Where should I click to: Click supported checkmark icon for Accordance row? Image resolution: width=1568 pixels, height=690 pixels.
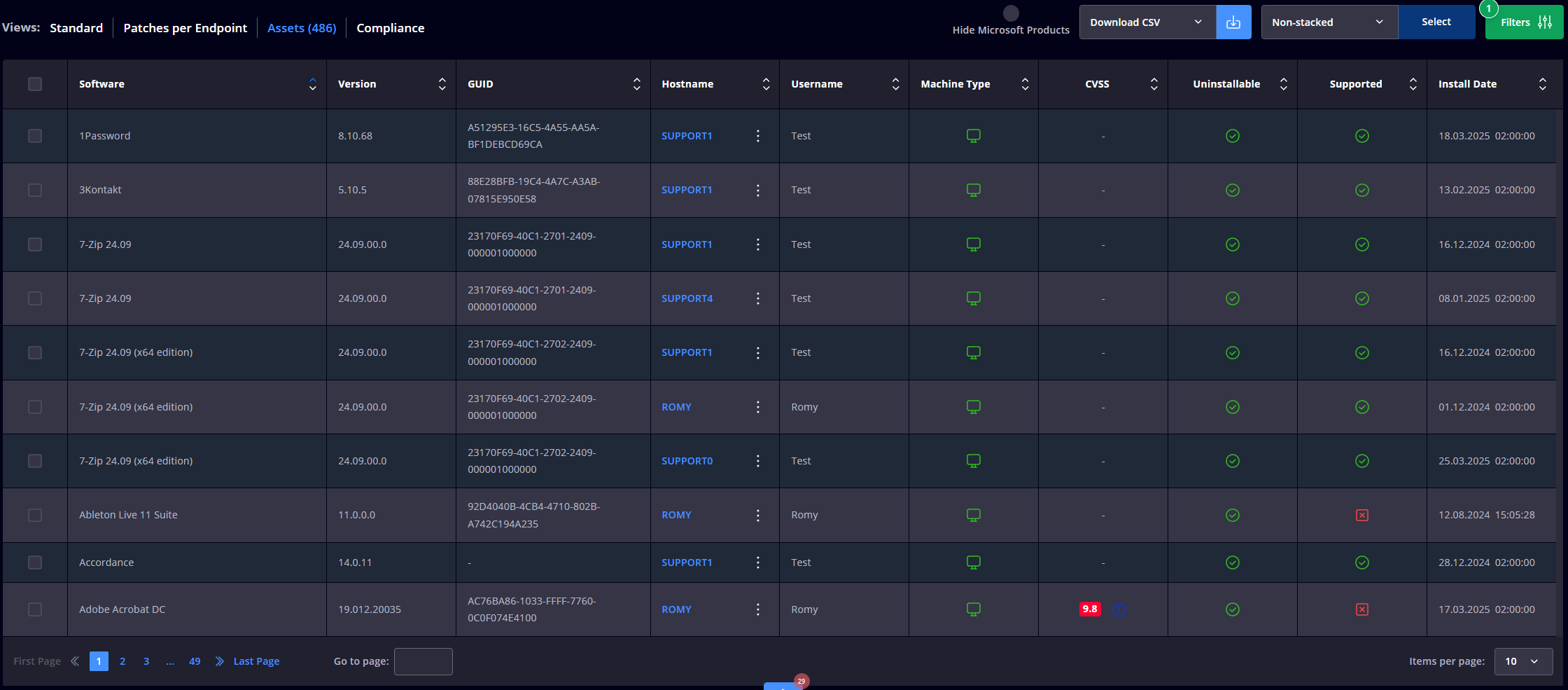click(1362, 563)
